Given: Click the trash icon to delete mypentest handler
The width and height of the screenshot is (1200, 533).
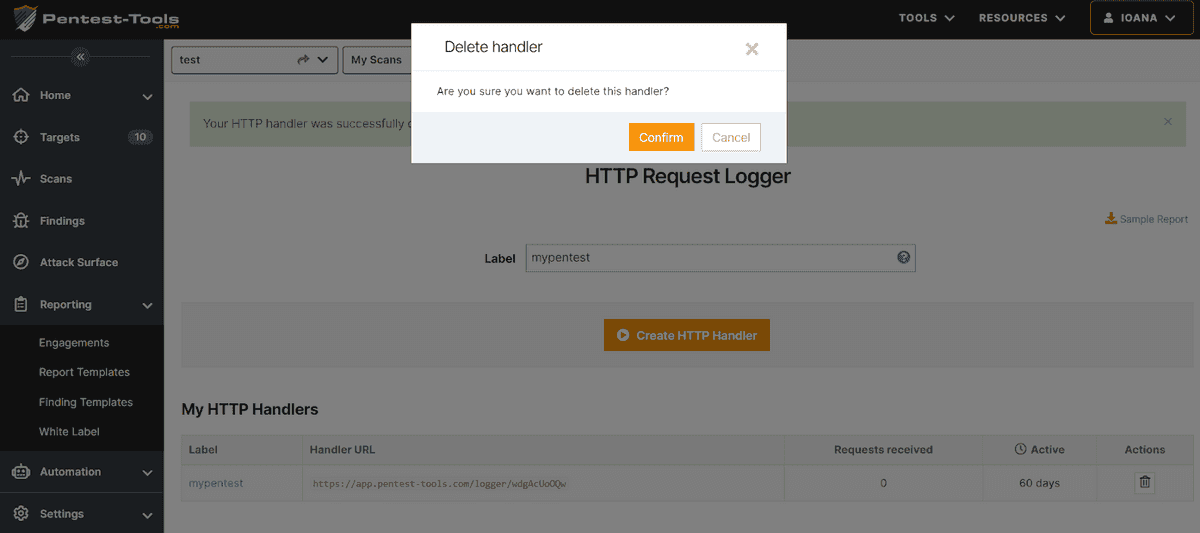Looking at the screenshot, I should (1145, 483).
